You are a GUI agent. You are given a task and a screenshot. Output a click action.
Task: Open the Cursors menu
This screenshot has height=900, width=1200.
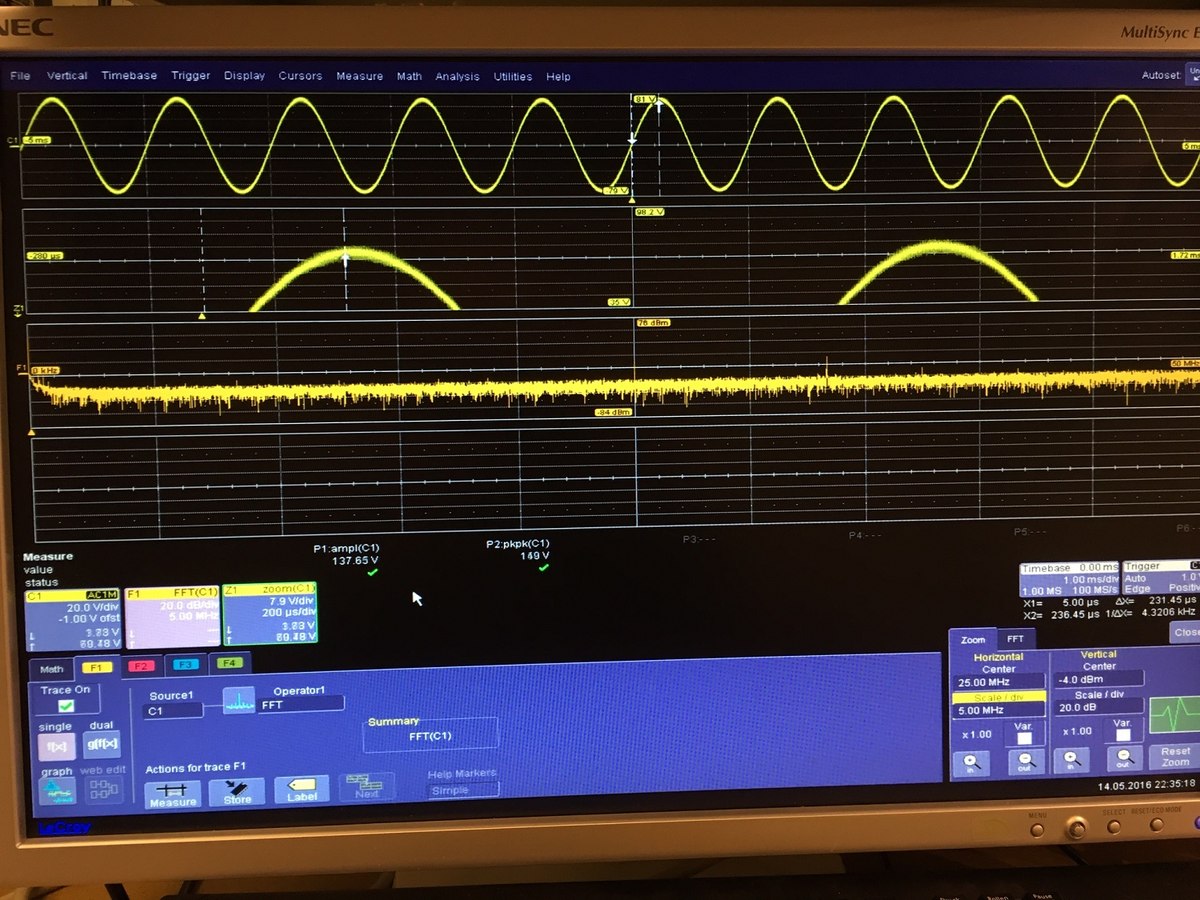click(300, 76)
